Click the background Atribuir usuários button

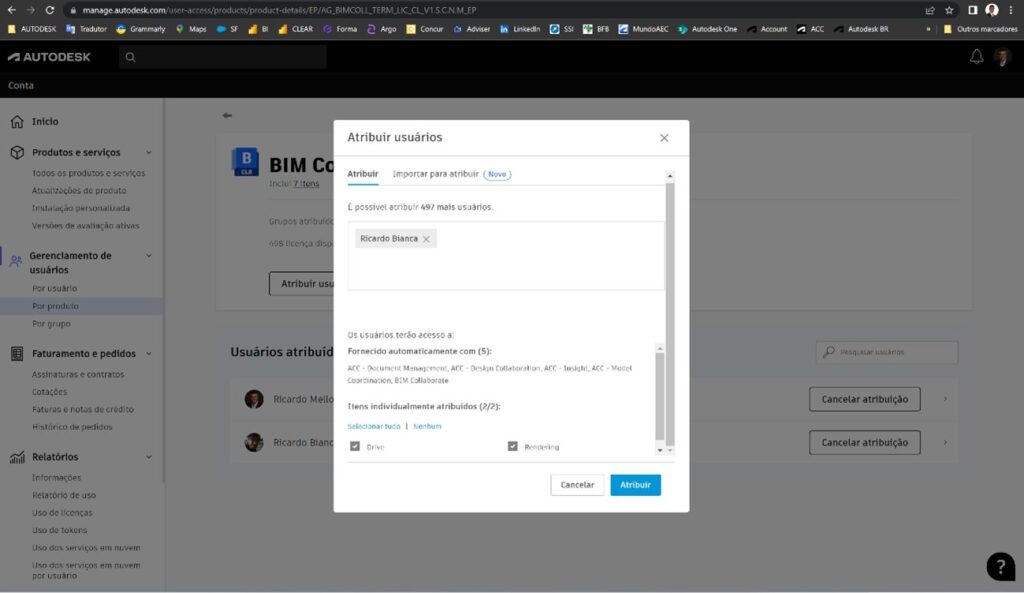coord(302,283)
